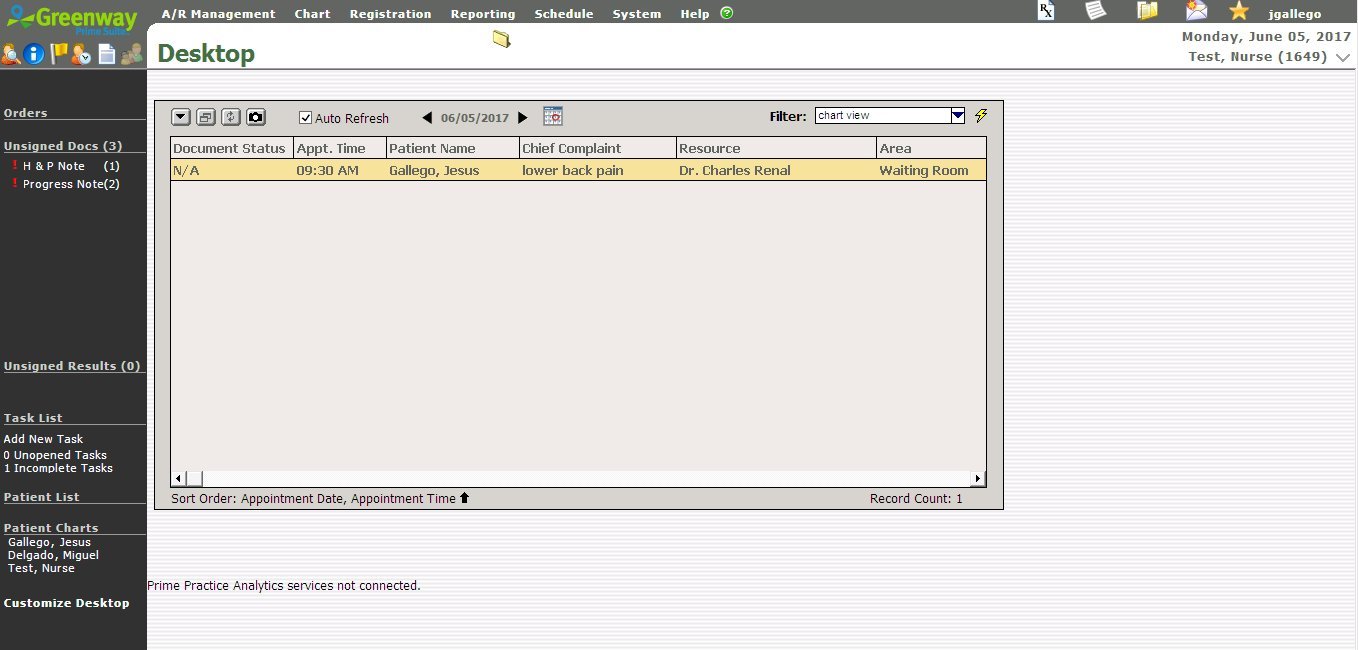The image size is (1358, 650).
Task: Click the gold star favorites icon
Action: point(1239,11)
